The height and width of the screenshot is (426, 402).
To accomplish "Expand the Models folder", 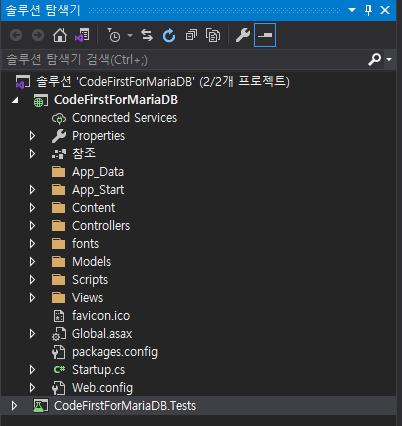I will coord(32,262).
